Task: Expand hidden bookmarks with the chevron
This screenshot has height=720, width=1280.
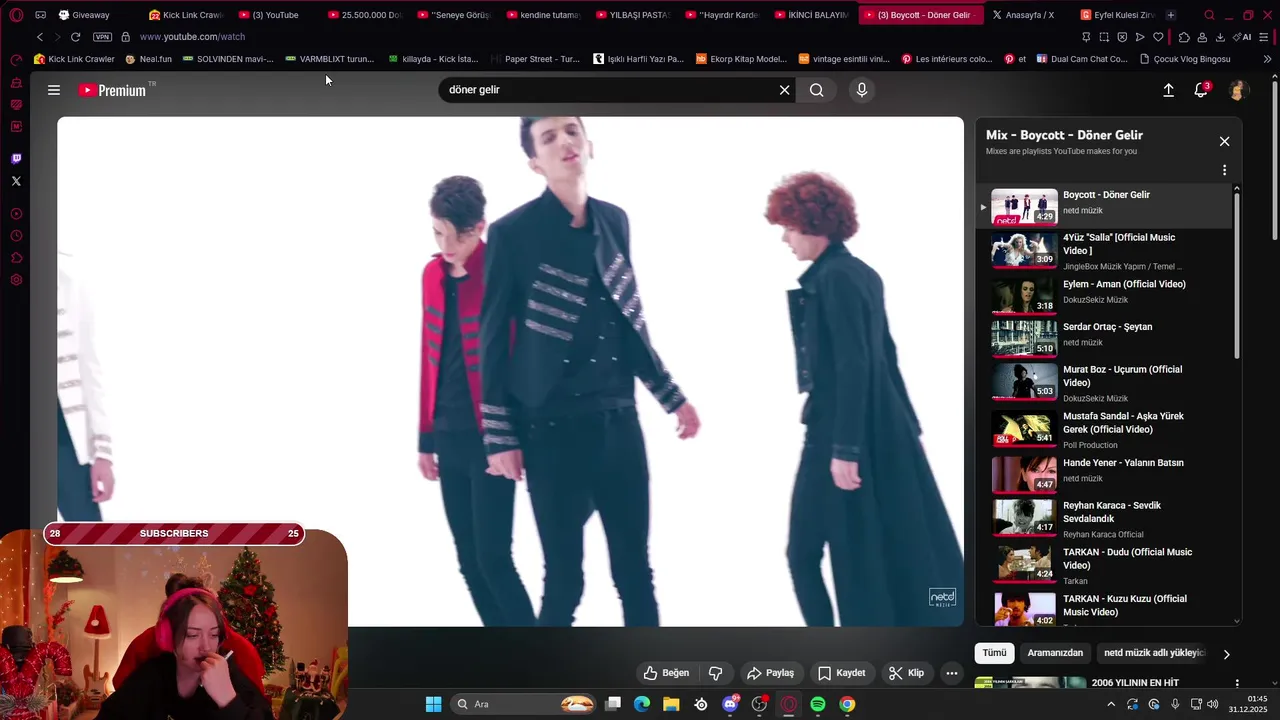Action: [x=1268, y=59]
